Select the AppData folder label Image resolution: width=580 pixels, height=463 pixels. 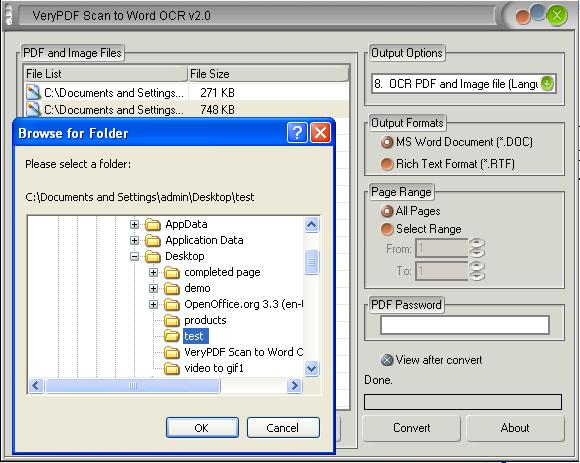click(186, 224)
